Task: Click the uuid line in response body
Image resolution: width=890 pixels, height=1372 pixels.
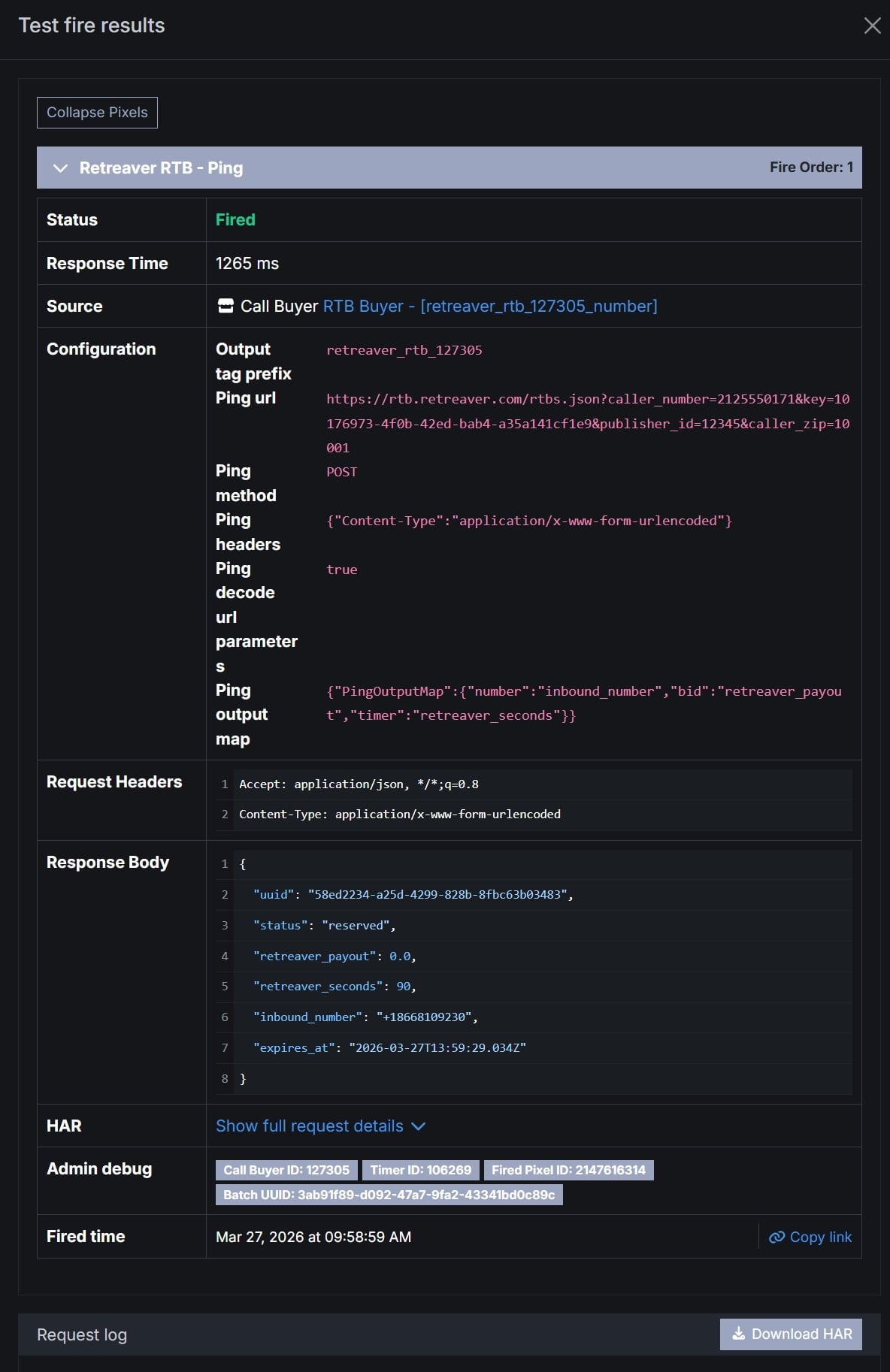Action: click(413, 895)
